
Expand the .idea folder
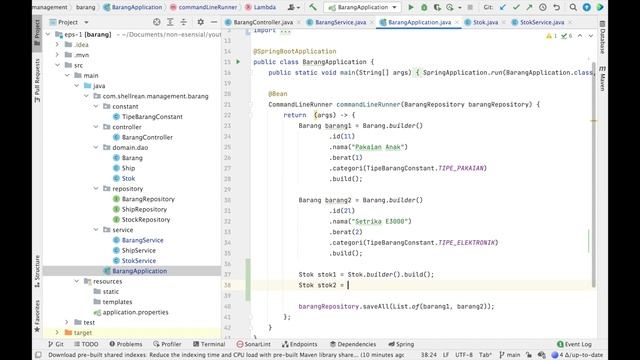[x=57, y=44]
